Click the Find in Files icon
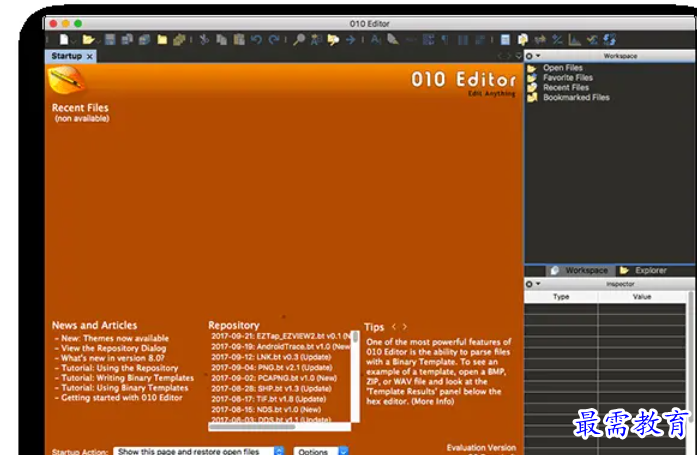Viewport: 697px width, 455px height. click(x=333, y=40)
